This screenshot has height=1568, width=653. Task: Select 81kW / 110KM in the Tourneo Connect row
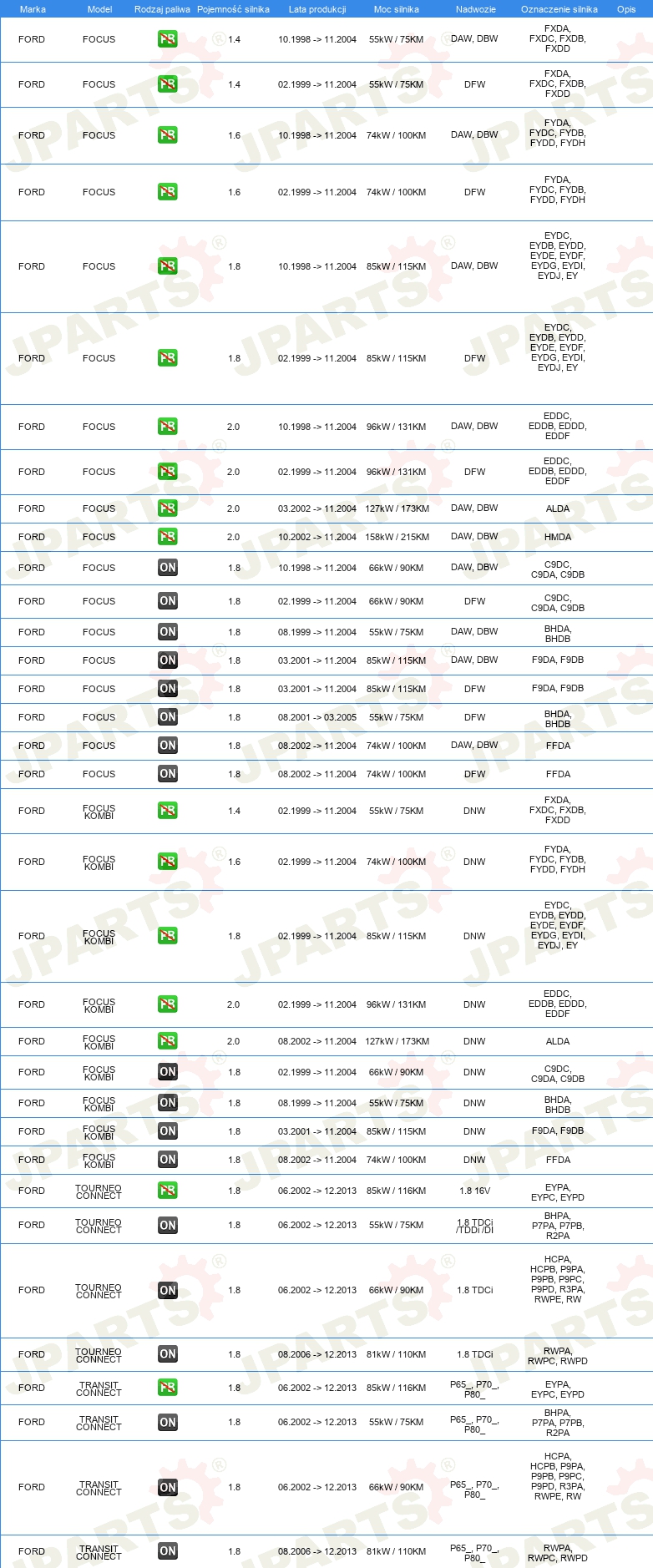pyautogui.click(x=397, y=1354)
